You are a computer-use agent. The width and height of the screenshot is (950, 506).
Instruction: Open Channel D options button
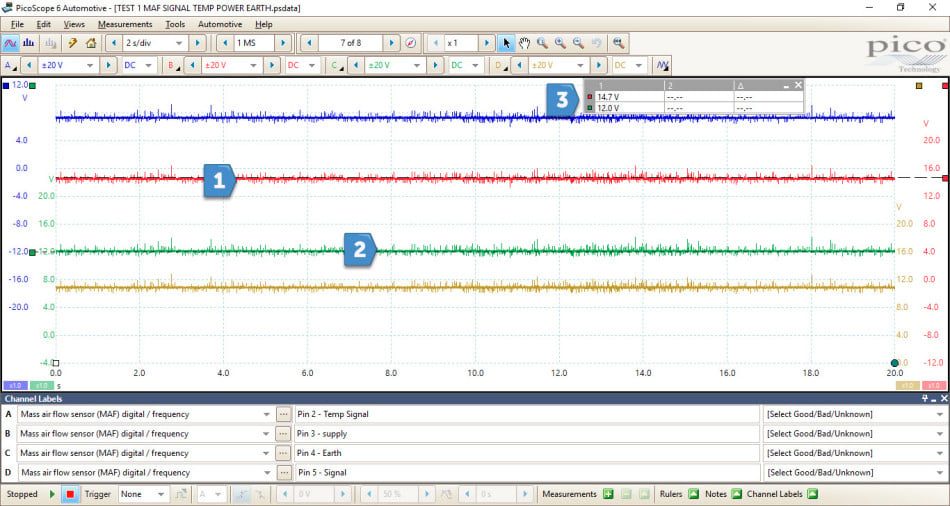[x=500, y=65]
